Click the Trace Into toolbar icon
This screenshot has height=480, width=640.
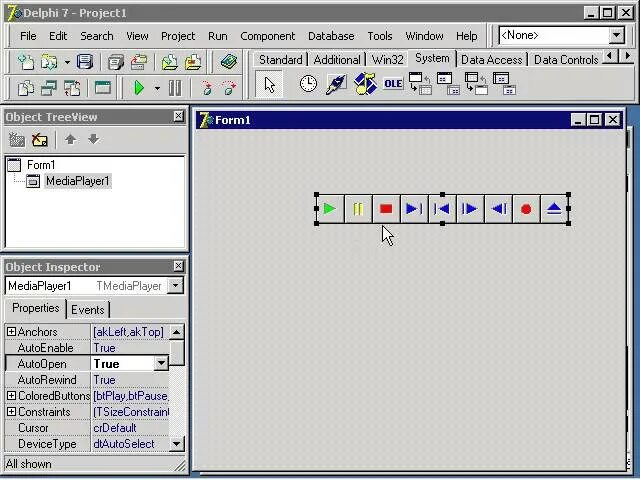[x=207, y=88]
